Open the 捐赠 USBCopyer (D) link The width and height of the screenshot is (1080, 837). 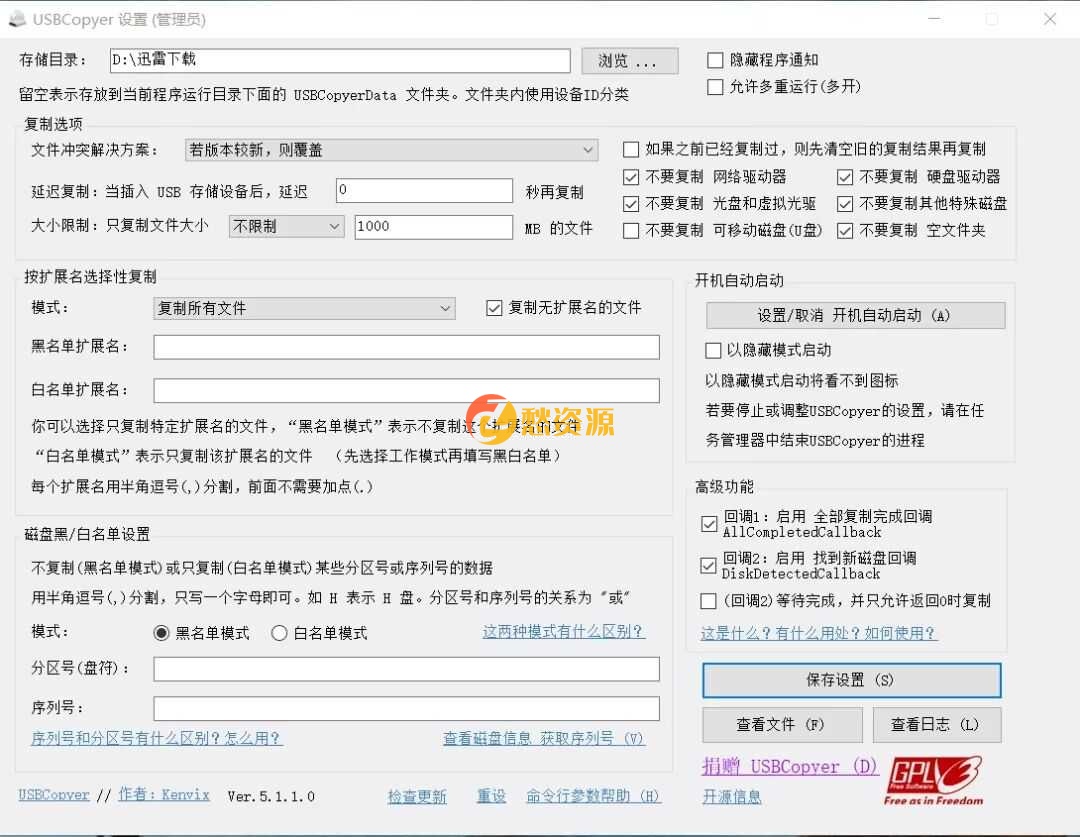point(789,766)
